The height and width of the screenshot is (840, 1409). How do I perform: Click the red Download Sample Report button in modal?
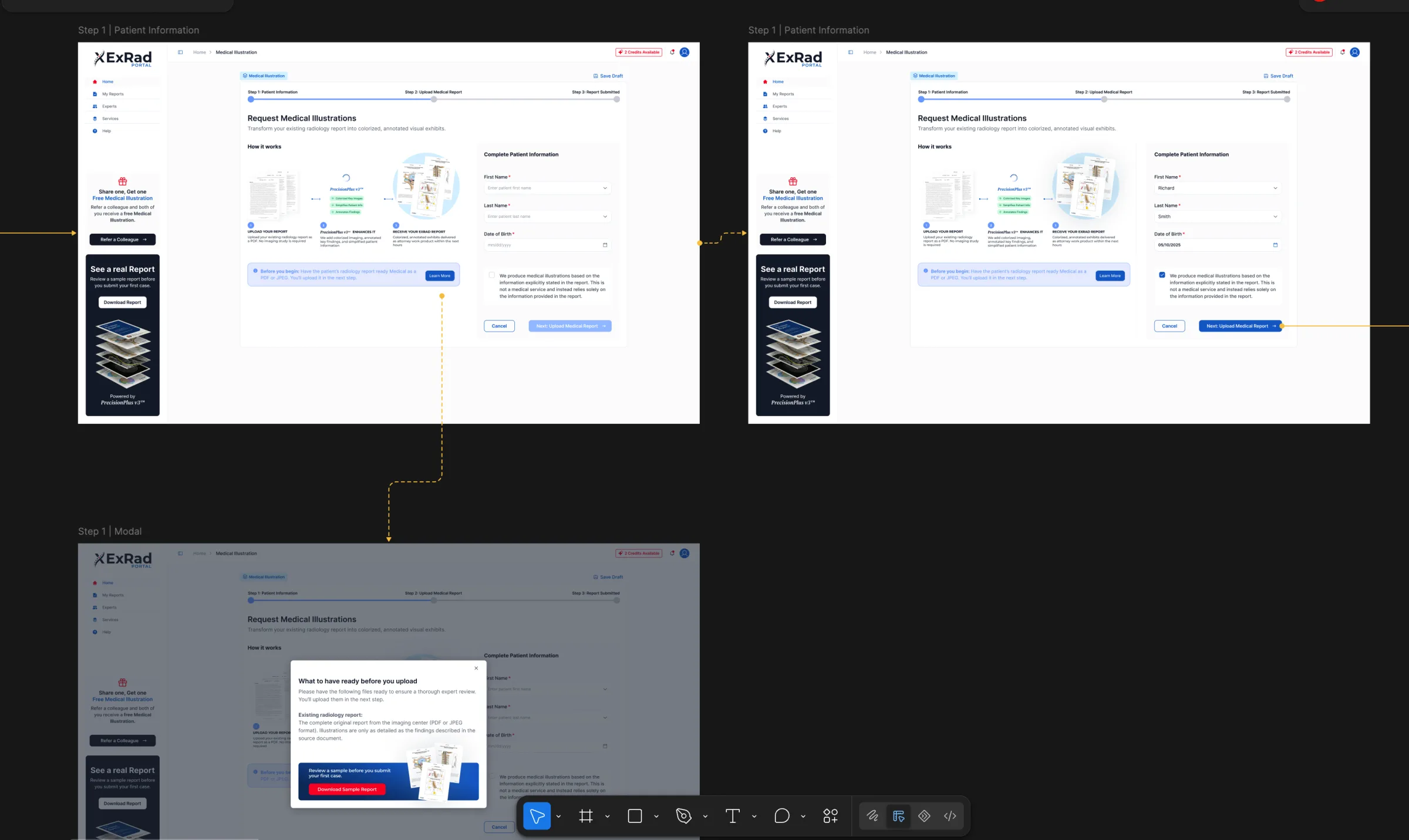click(347, 790)
